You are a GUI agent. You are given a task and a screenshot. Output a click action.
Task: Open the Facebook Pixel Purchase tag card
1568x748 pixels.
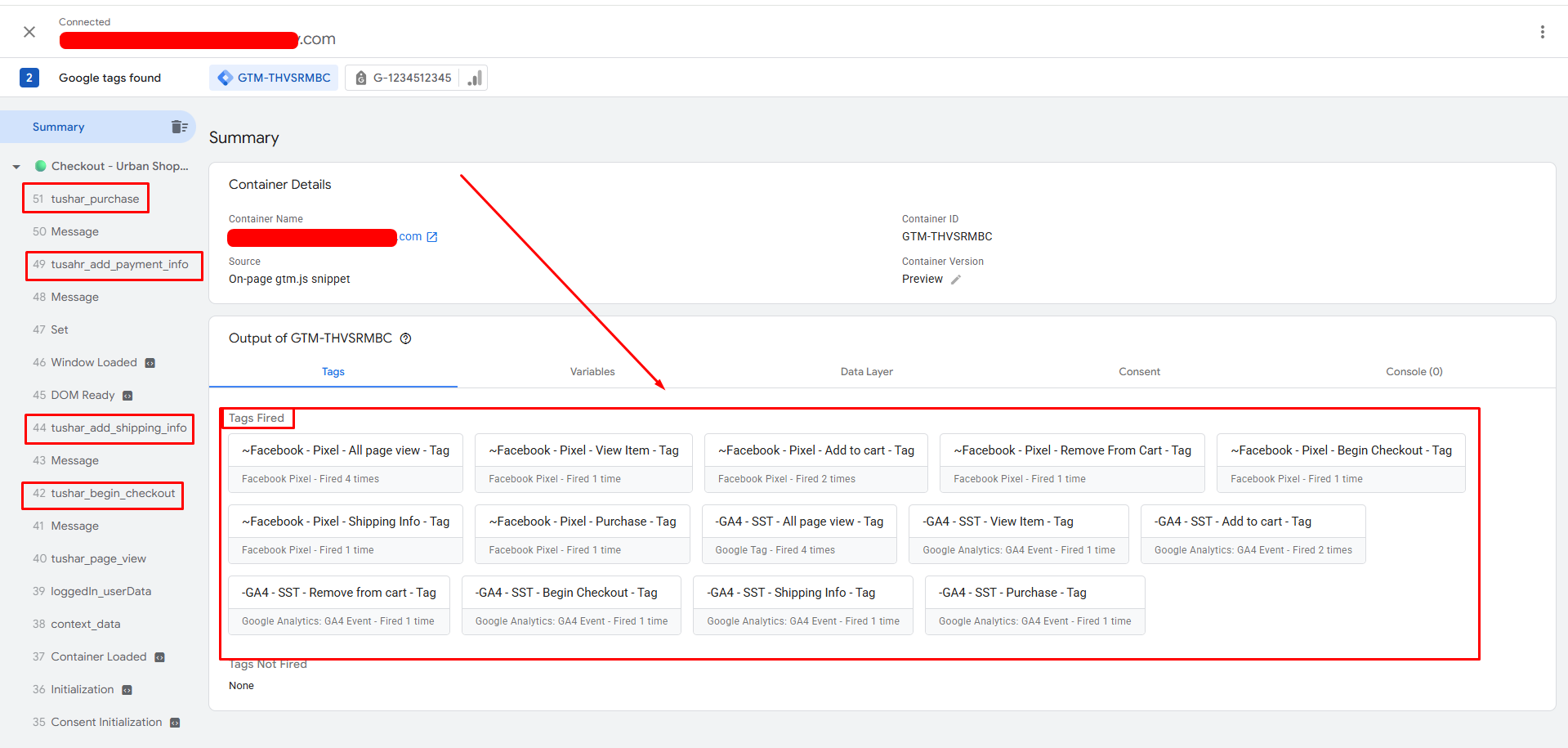coord(582,534)
